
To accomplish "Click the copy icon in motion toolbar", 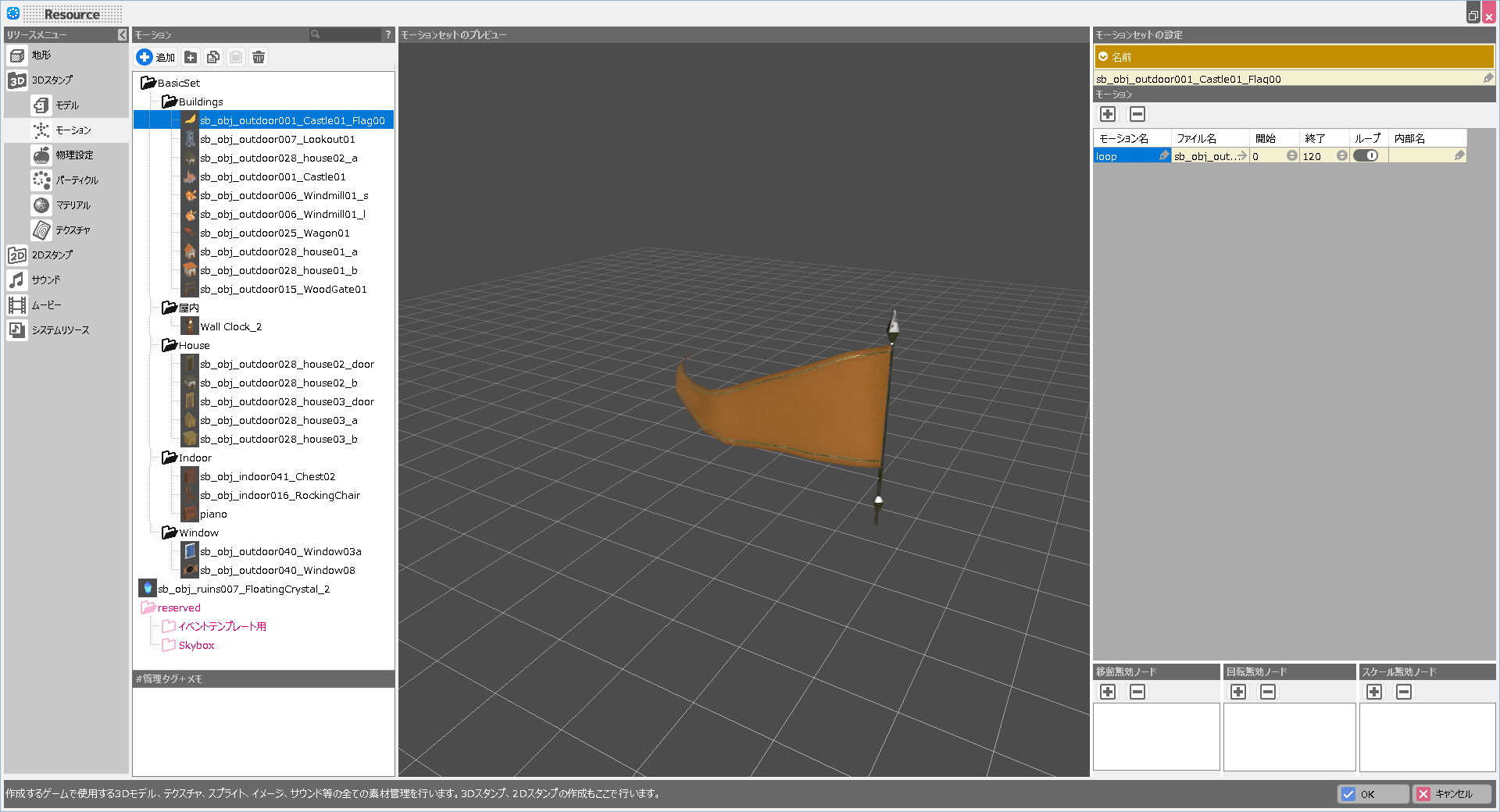I will pyautogui.click(x=213, y=57).
